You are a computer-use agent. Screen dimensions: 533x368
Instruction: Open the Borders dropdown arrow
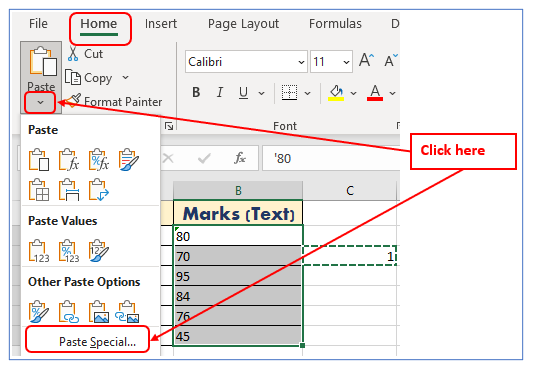pos(307,93)
